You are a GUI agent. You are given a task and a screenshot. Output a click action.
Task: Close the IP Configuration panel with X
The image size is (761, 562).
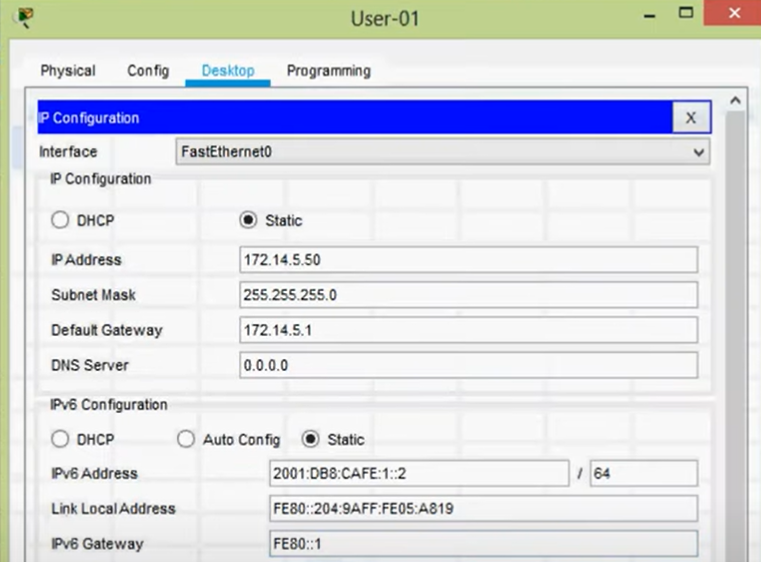[x=691, y=117]
